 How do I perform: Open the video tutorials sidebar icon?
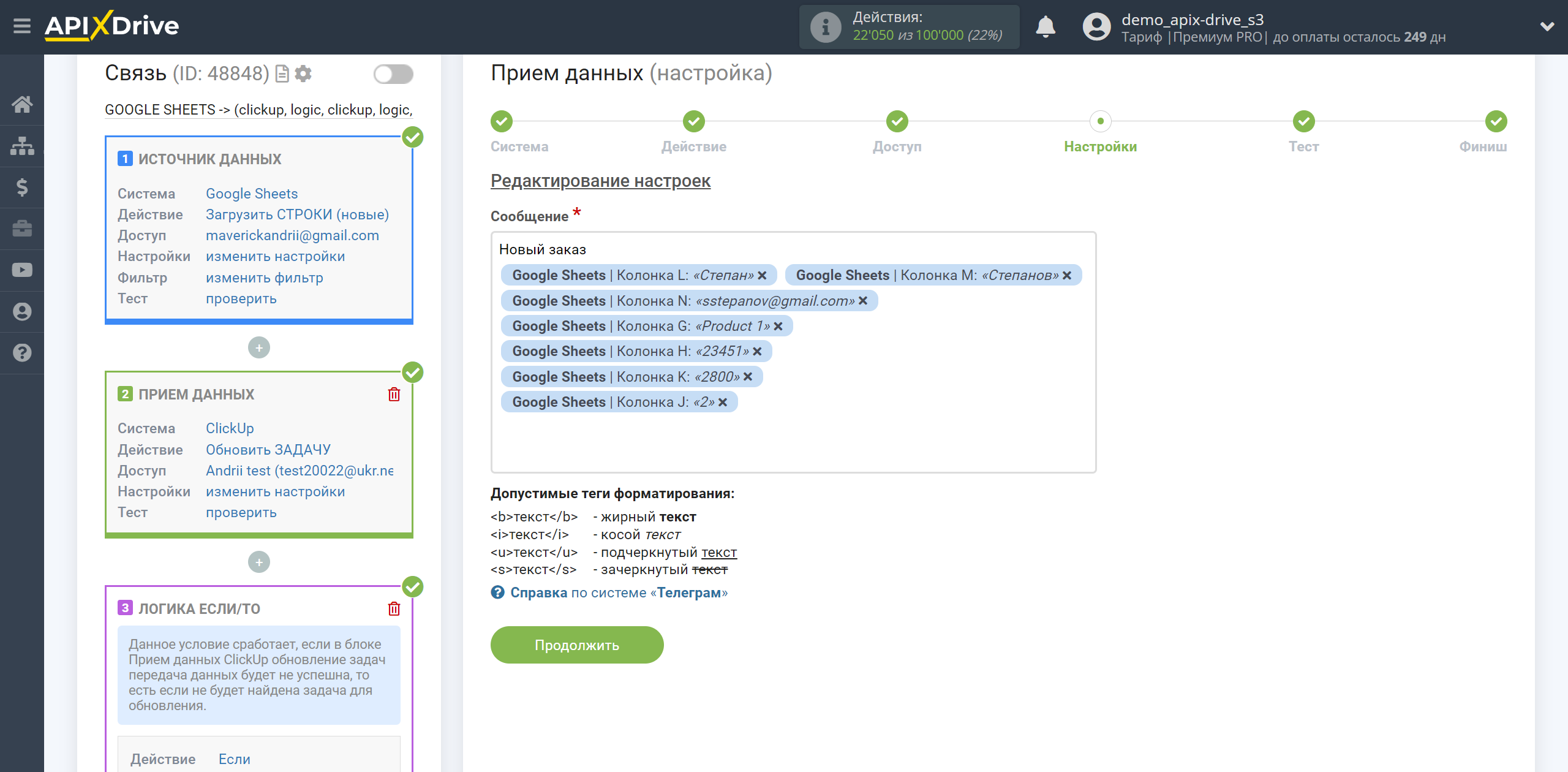(x=22, y=270)
